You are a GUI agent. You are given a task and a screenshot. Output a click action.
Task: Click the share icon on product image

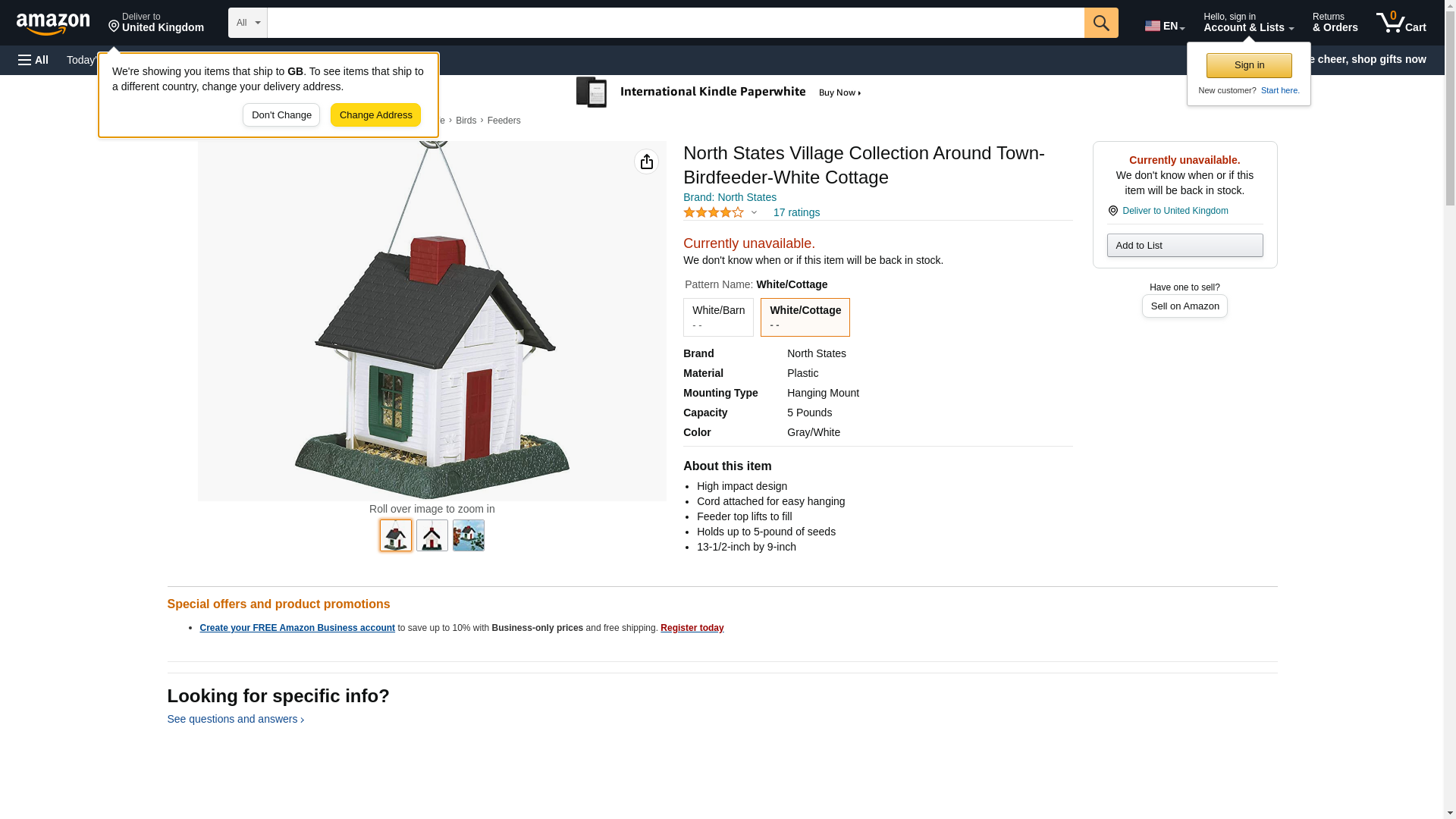pyautogui.click(x=646, y=162)
